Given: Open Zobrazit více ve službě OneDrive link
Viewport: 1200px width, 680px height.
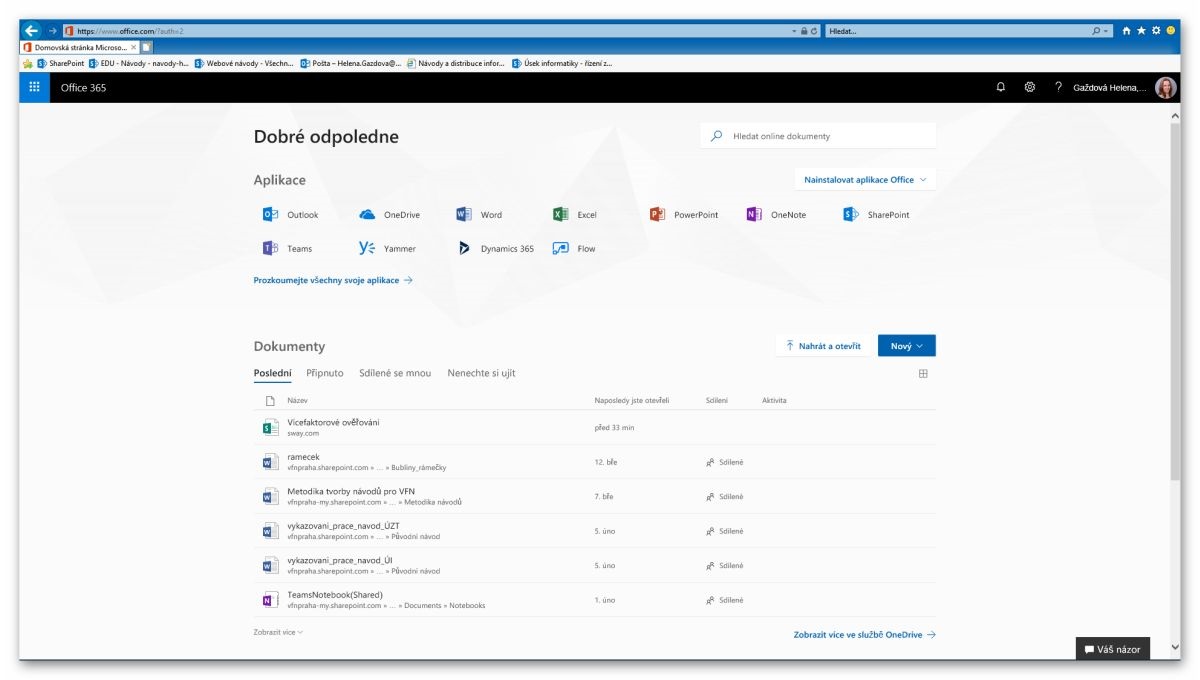Looking at the screenshot, I should click(x=865, y=635).
